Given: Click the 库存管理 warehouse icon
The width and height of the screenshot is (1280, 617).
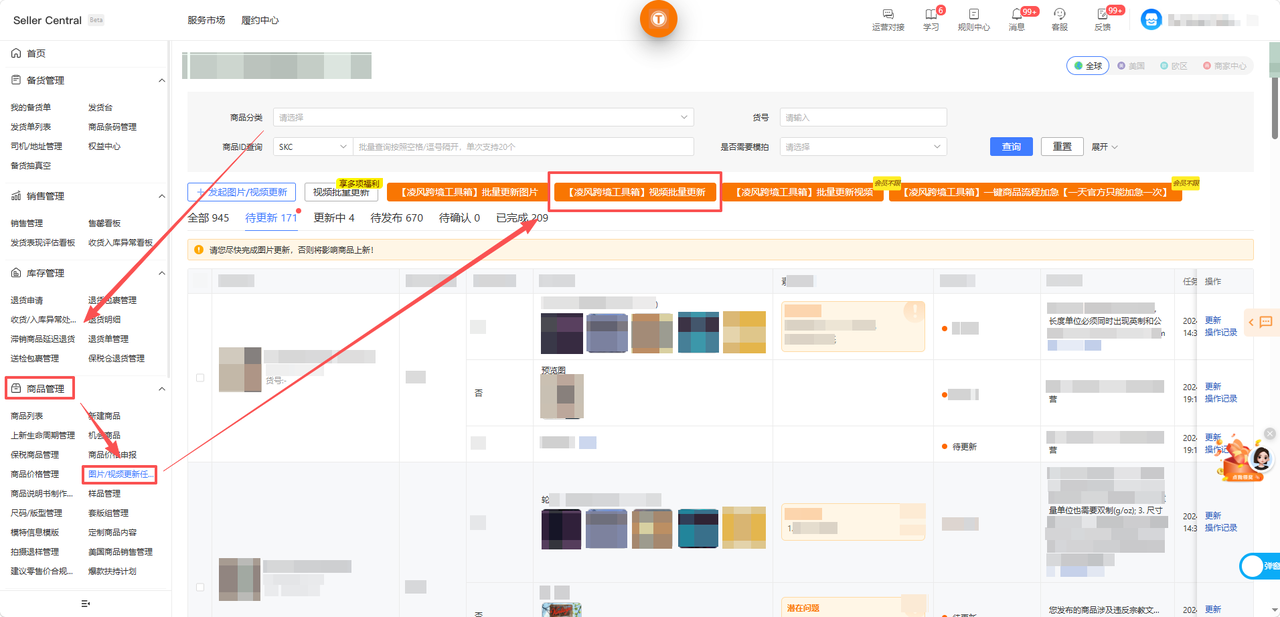Looking at the screenshot, I should click(x=16, y=273).
